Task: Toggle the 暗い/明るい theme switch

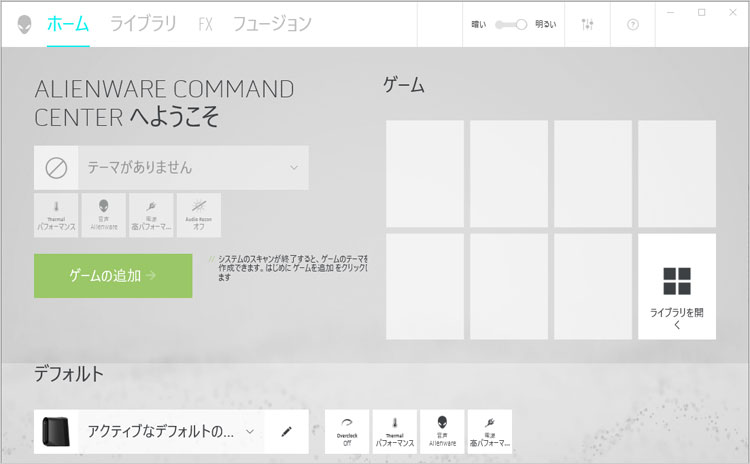Action: [x=511, y=24]
